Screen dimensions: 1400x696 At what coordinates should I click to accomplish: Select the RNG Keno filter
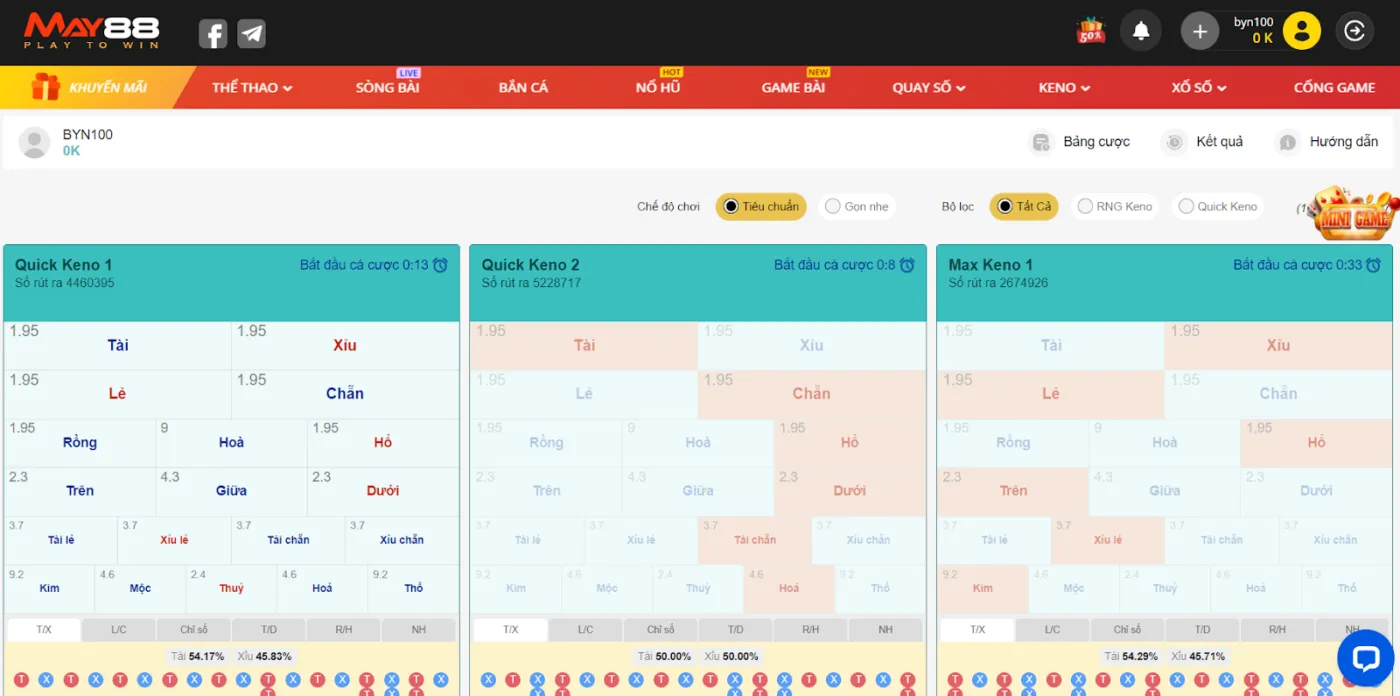click(x=1114, y=207)
